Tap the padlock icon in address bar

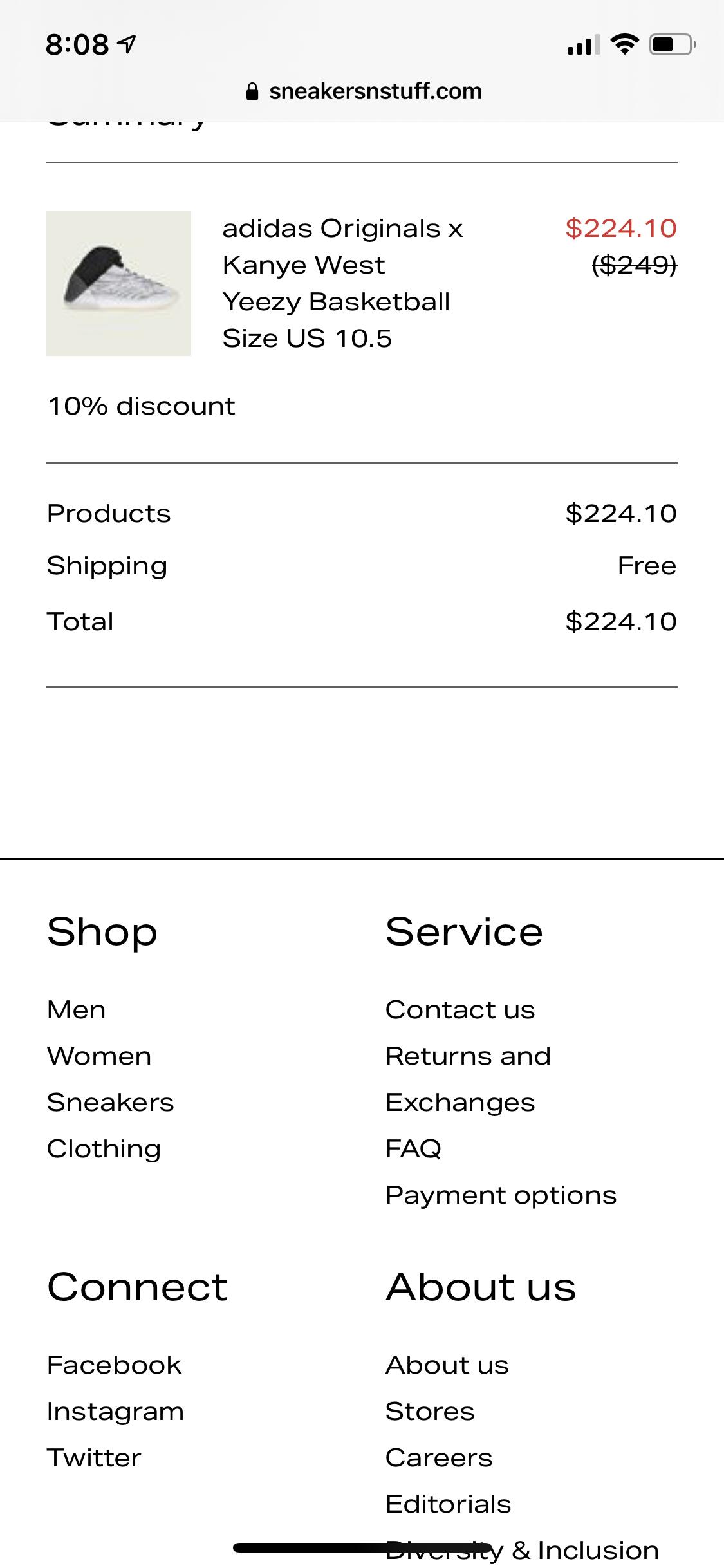[x=252, y=92]
